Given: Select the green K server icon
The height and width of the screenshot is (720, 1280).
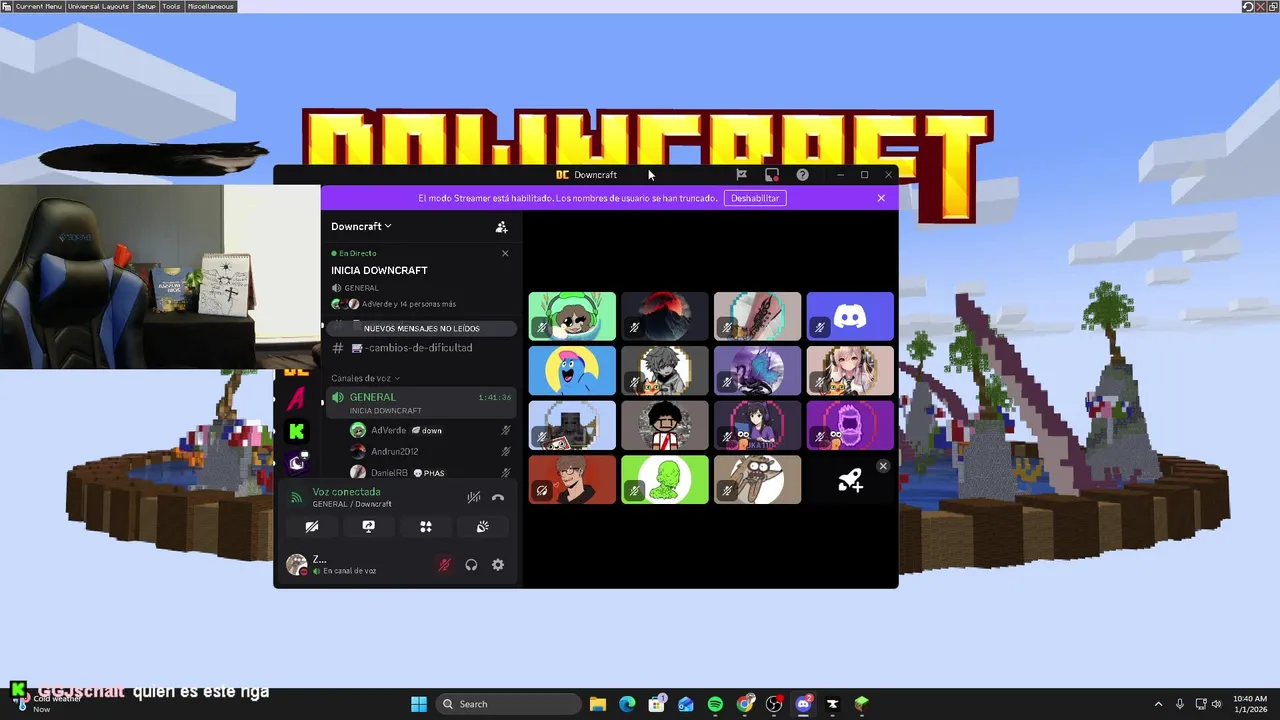Looking at the screenshot, I should (x=296, y=431).
